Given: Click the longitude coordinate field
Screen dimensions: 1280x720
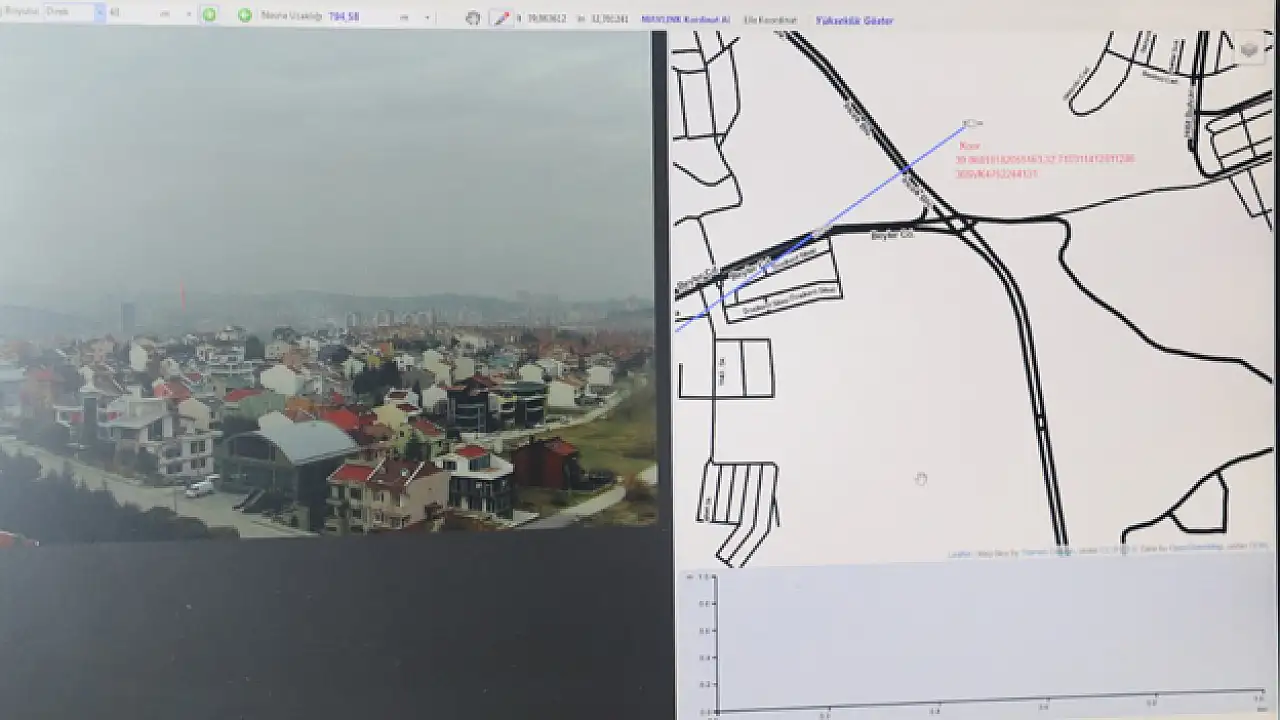Looking at the screenshot, I should [x=609, y=19].
